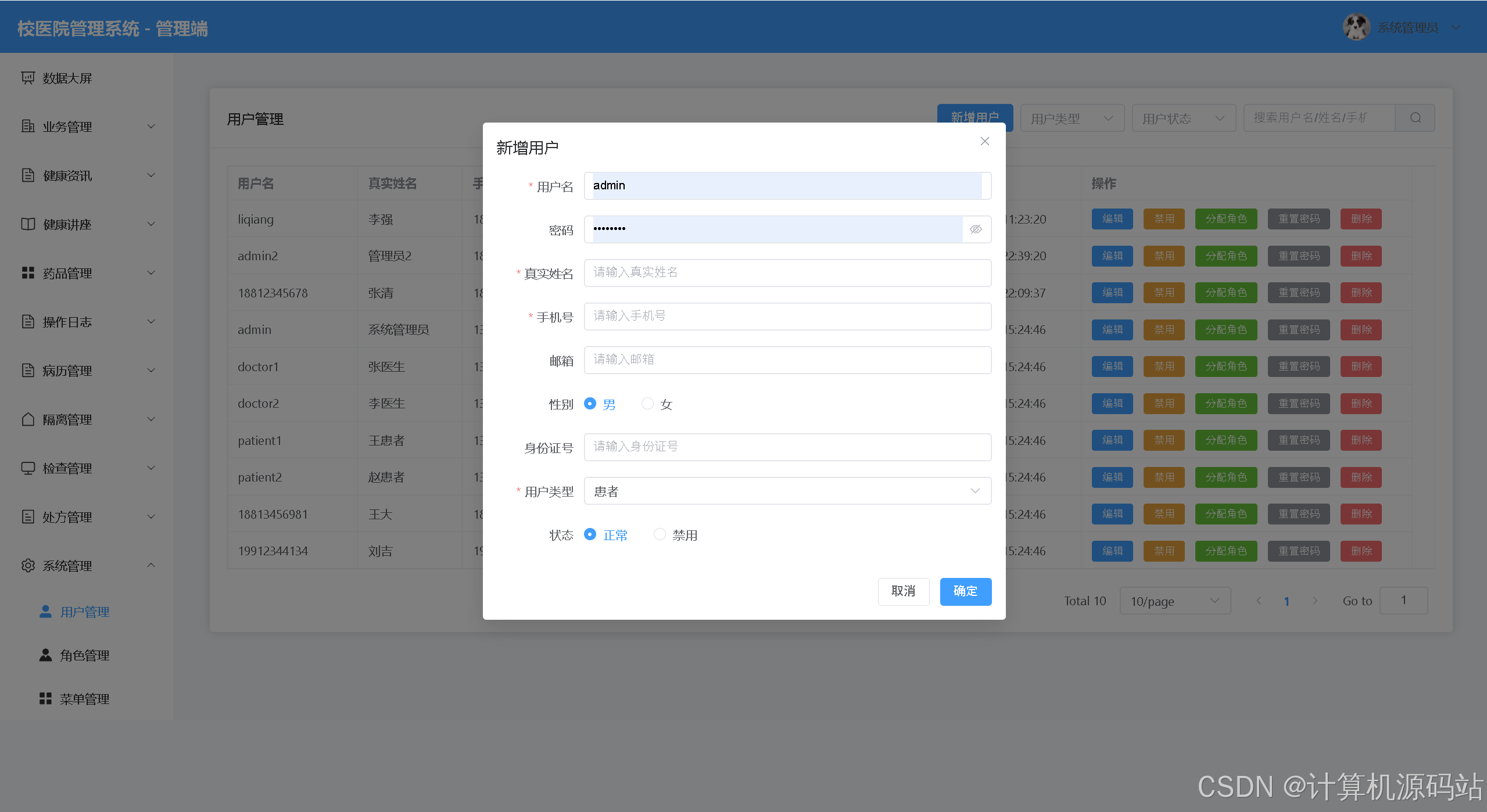Click the Go to page number field
1487x812 pixels.
coord(1403,601)
